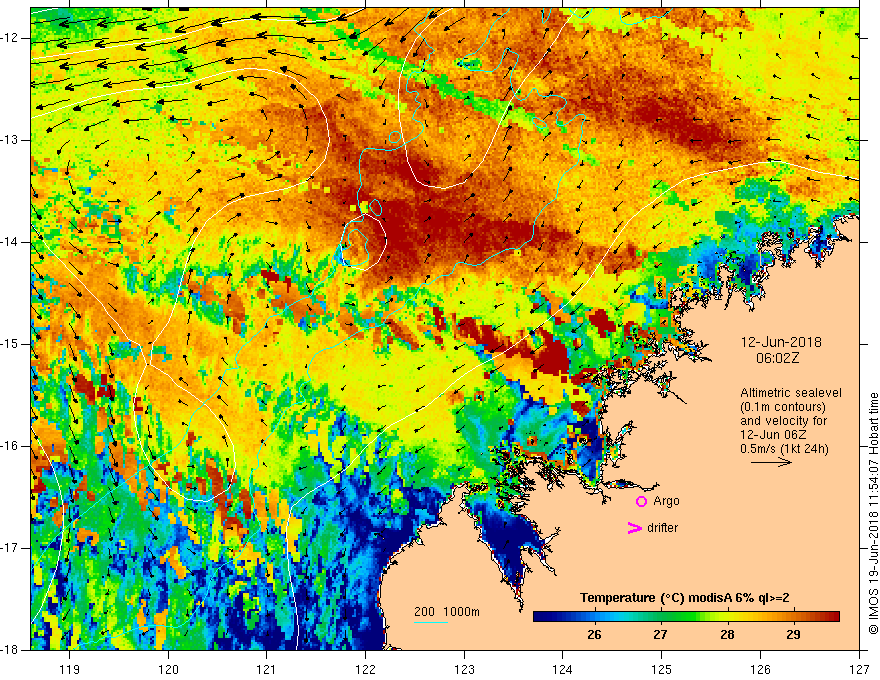This screenshot has width=880, height=680.
Task: Click the IMOS copyright timestamp vertical text
Action: coord(873,513)
